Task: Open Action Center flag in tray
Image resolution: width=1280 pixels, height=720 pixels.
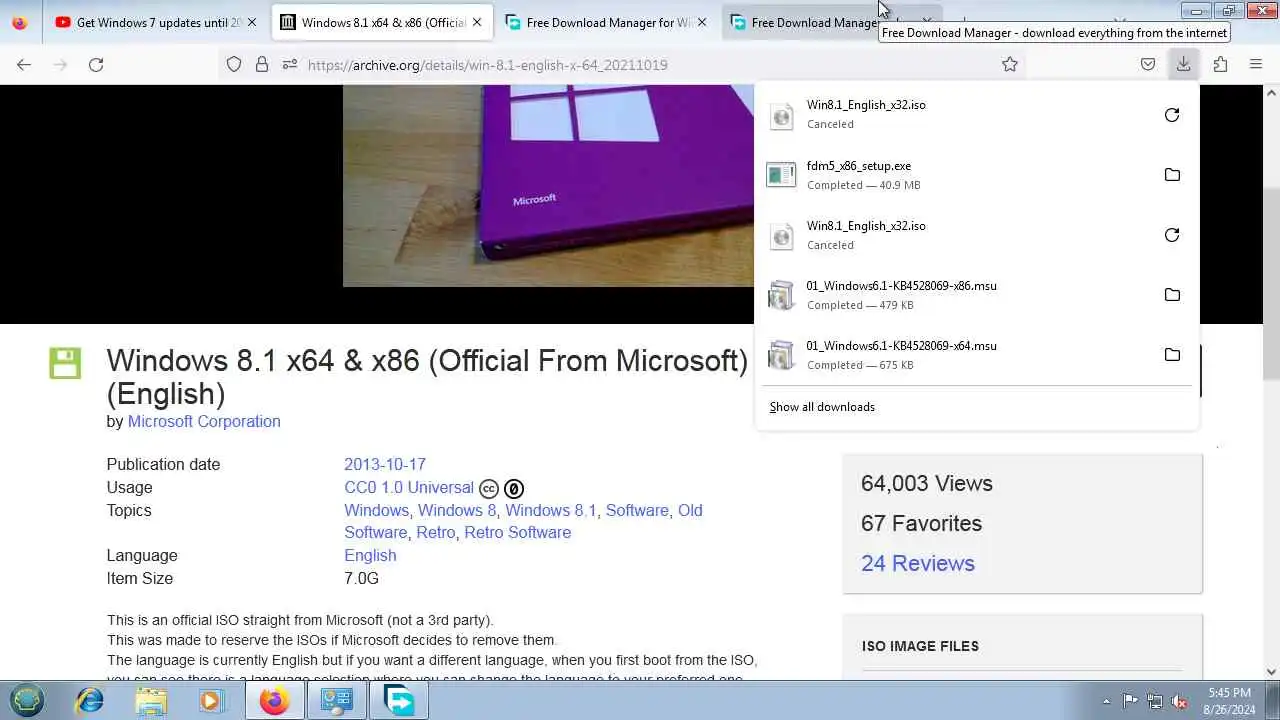Action: coord(1130,701)
